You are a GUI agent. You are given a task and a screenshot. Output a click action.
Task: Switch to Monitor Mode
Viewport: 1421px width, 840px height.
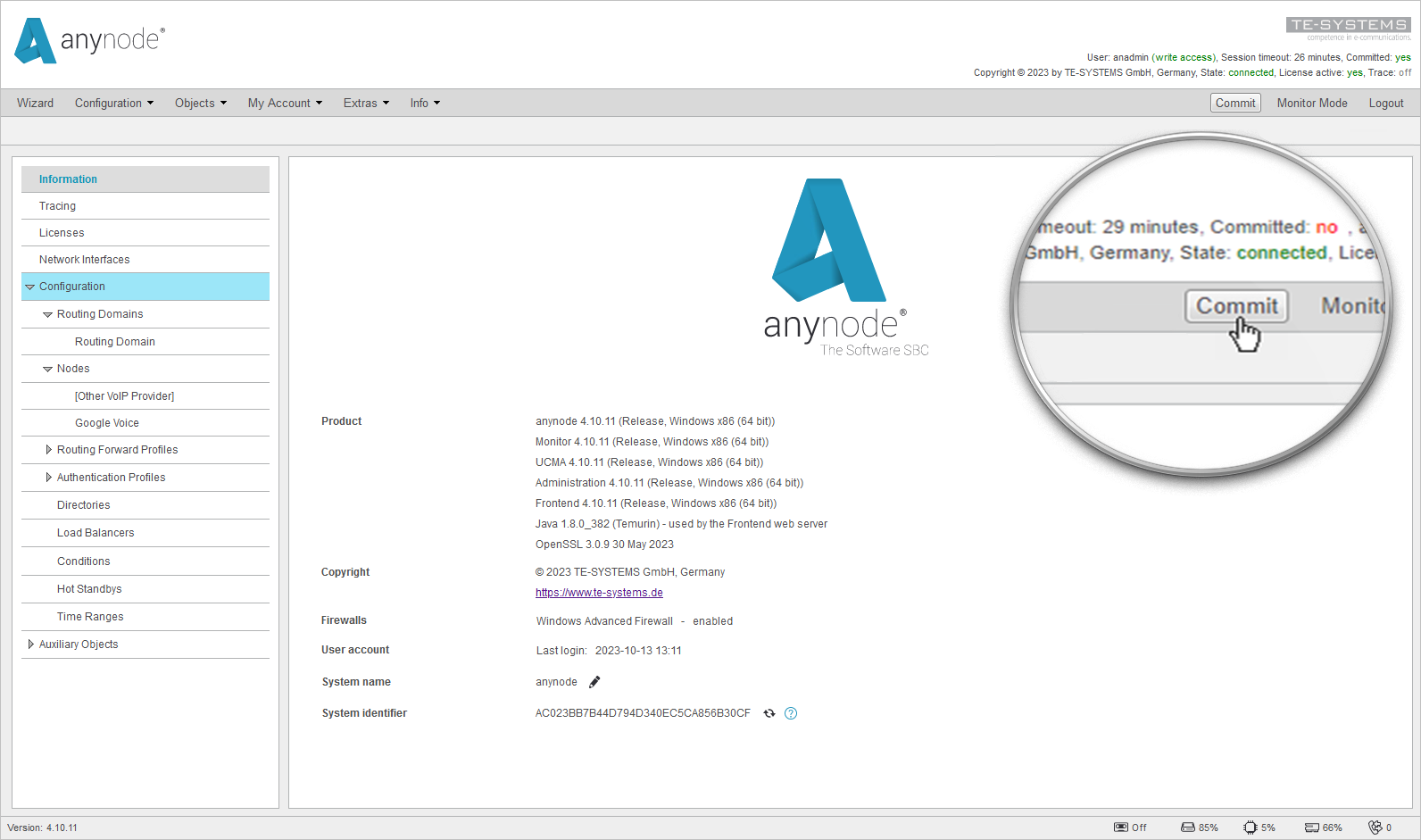point(1312,103)
